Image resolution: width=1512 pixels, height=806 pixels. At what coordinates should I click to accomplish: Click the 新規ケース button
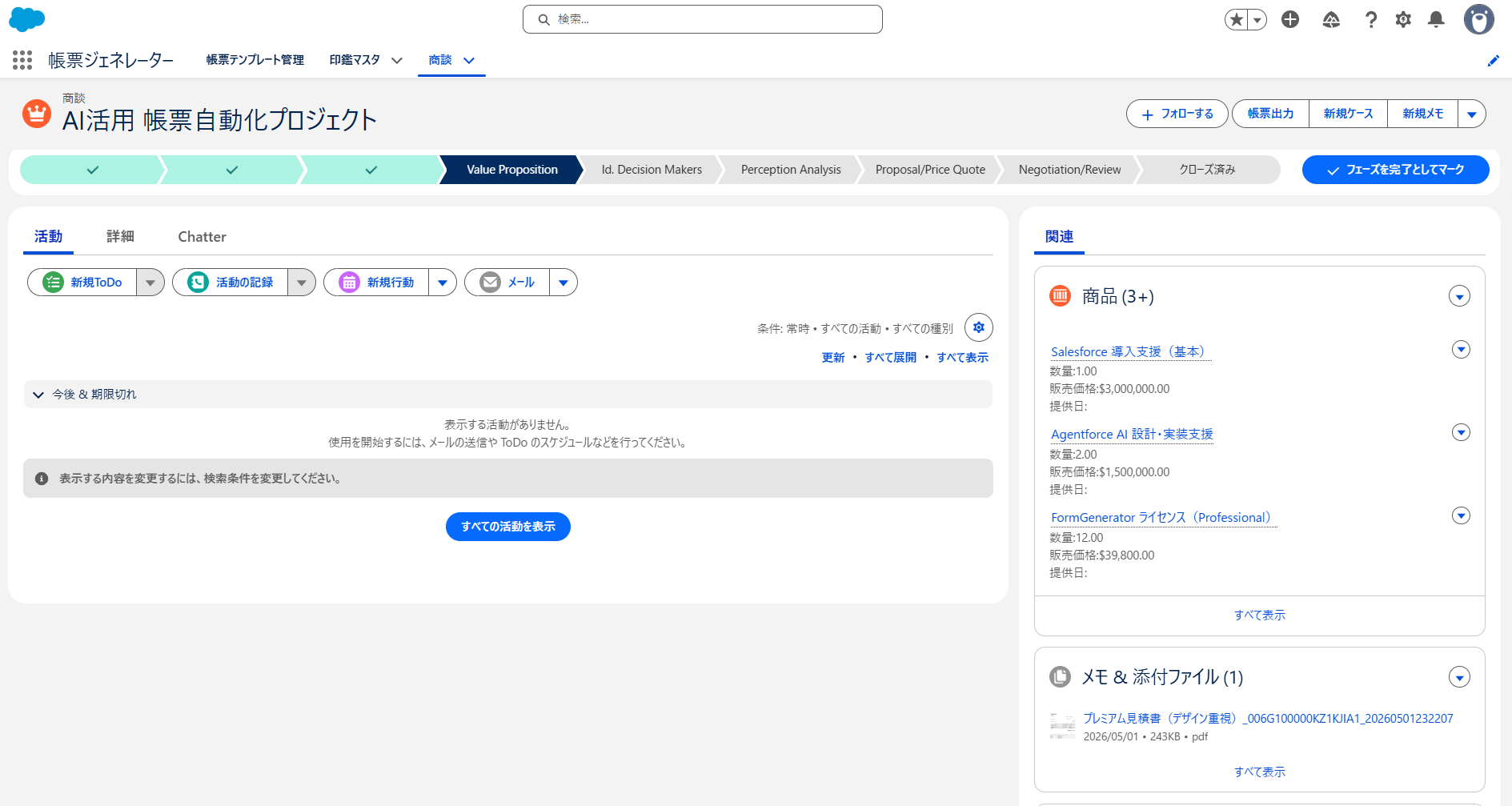point(1349,114)
